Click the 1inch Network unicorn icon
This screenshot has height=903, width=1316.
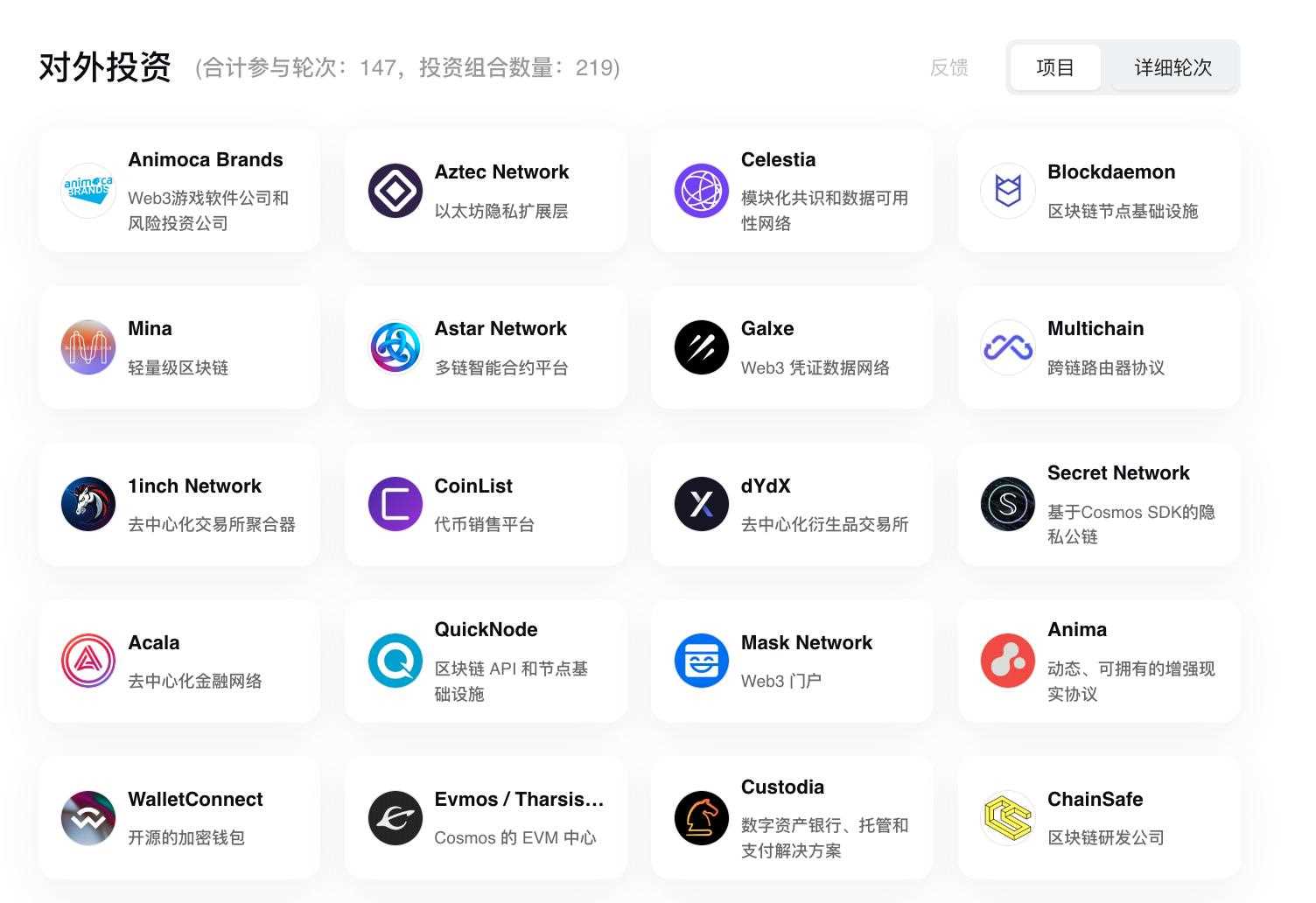[88, 504]
